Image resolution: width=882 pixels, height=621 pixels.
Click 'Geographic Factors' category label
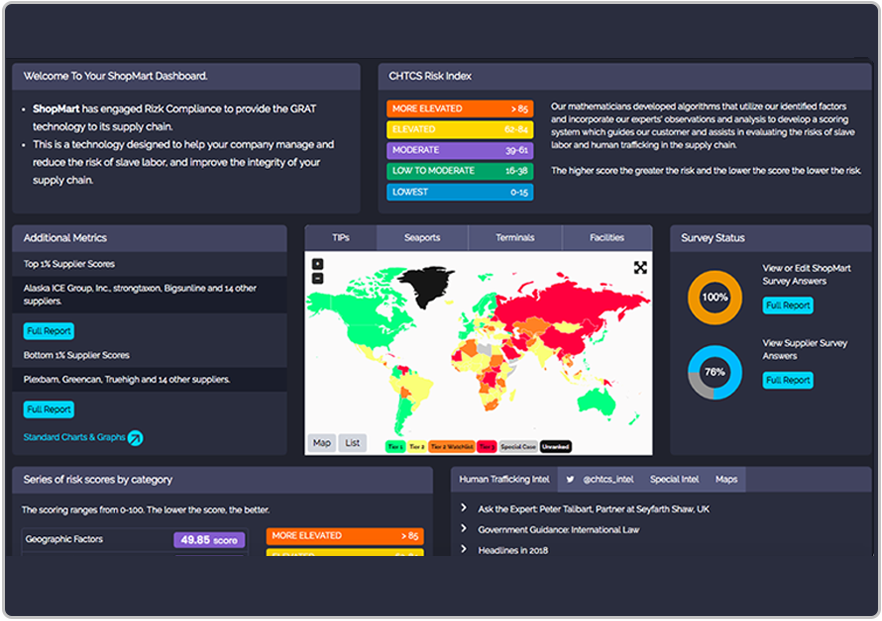[64, 539]
